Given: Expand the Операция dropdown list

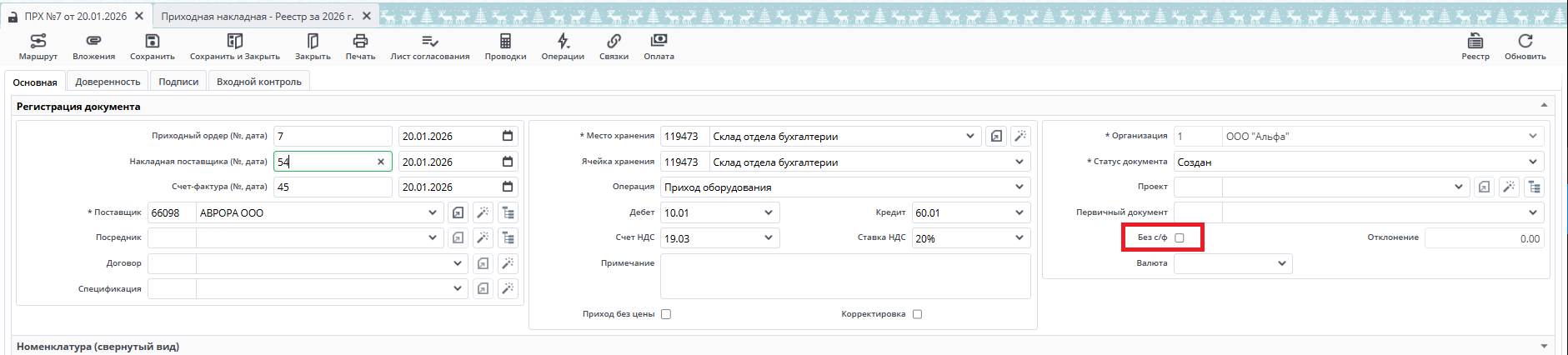Looking at the screenshot, I should pos(1019,187).
